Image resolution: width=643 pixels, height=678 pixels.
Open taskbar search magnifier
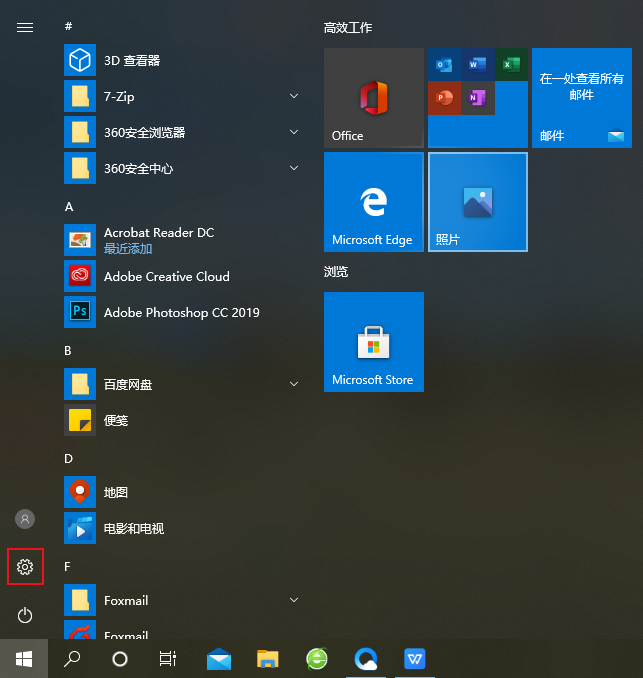72,659
